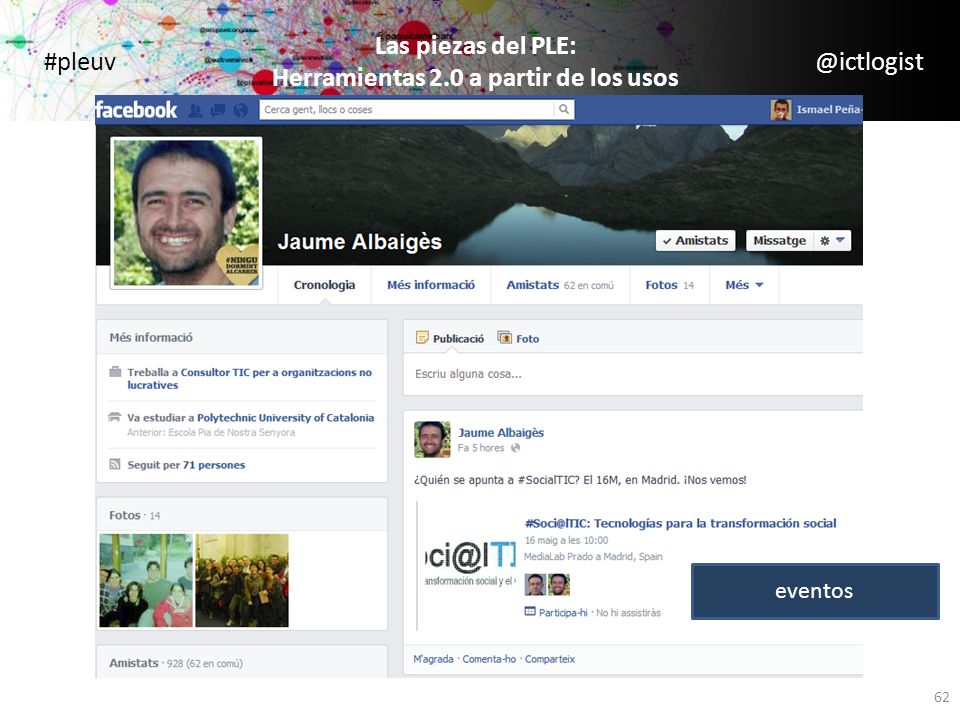Viewport: 960px width, 720px height.
Task: Click the @ictlogist handle text
Action: click(869, 62)
